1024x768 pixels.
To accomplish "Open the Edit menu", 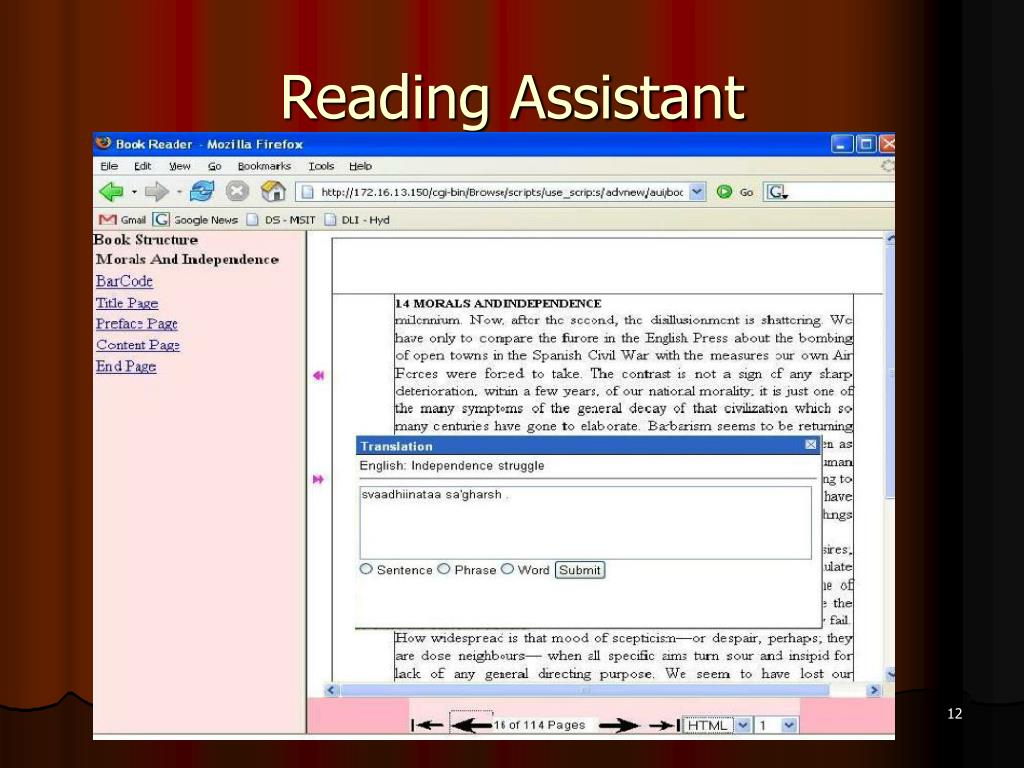I will tap(142, 166).
